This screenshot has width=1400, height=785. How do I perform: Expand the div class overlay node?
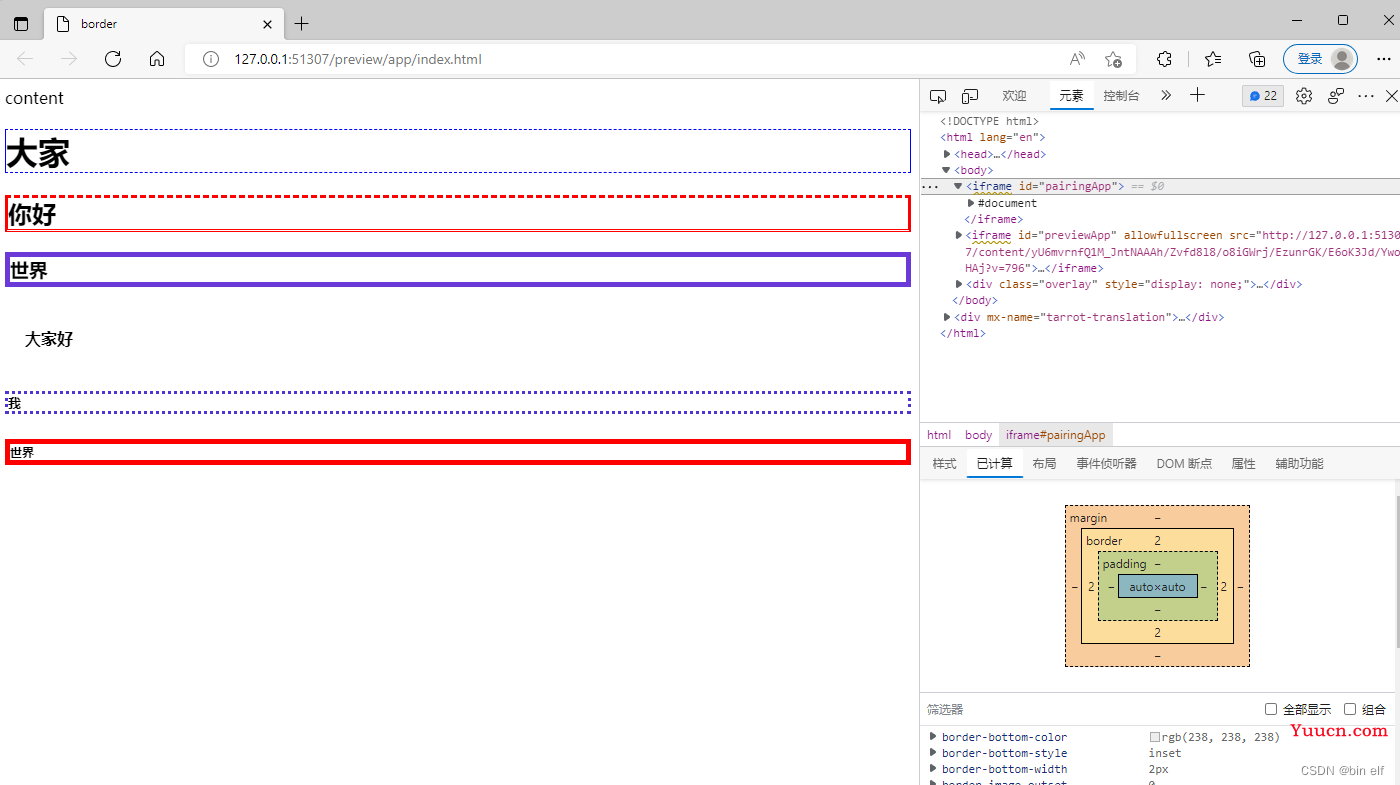[x=959, y=284]
